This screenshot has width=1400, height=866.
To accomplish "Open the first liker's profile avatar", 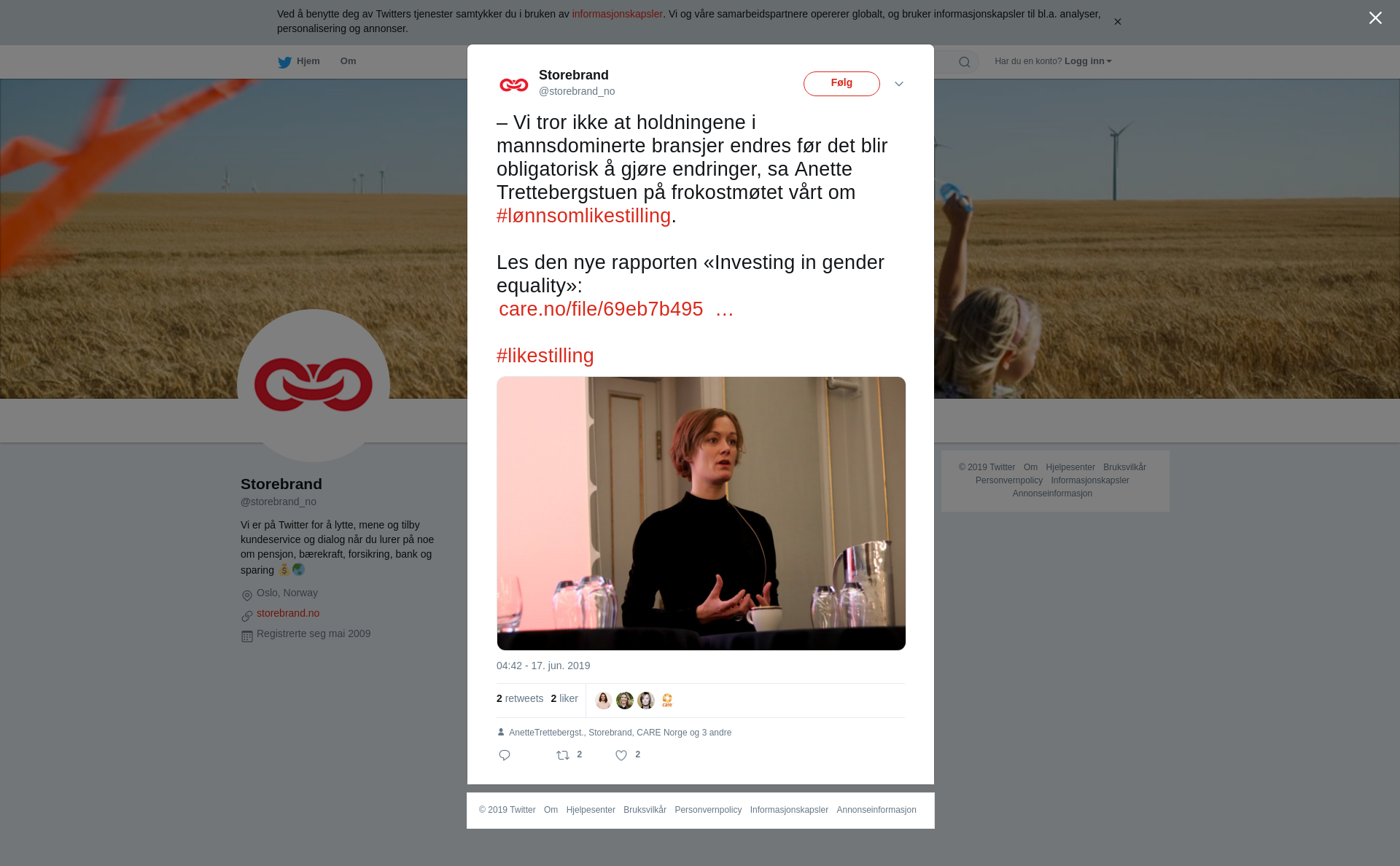I will tap(604, 701).
